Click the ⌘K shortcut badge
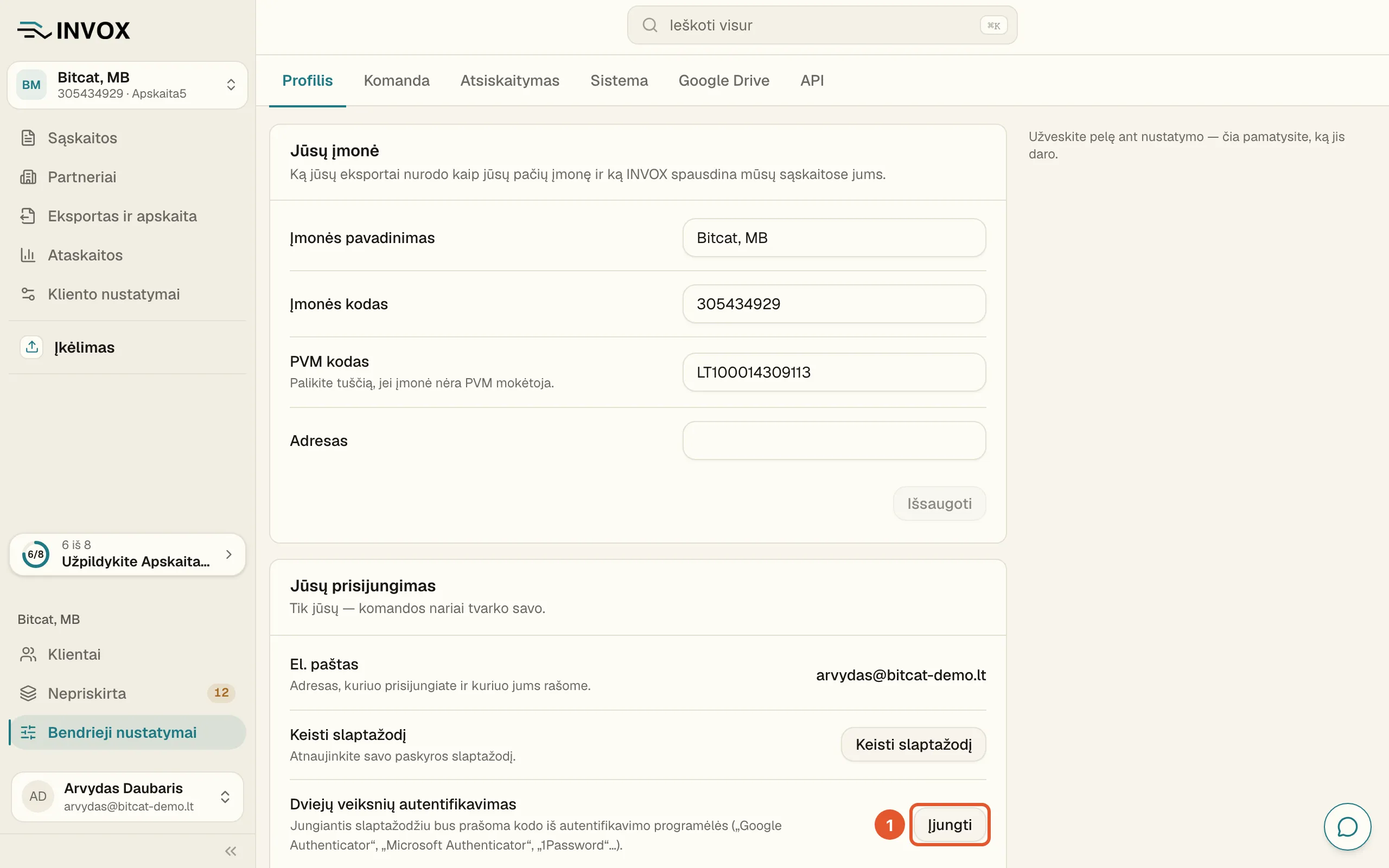 [993, 25]
